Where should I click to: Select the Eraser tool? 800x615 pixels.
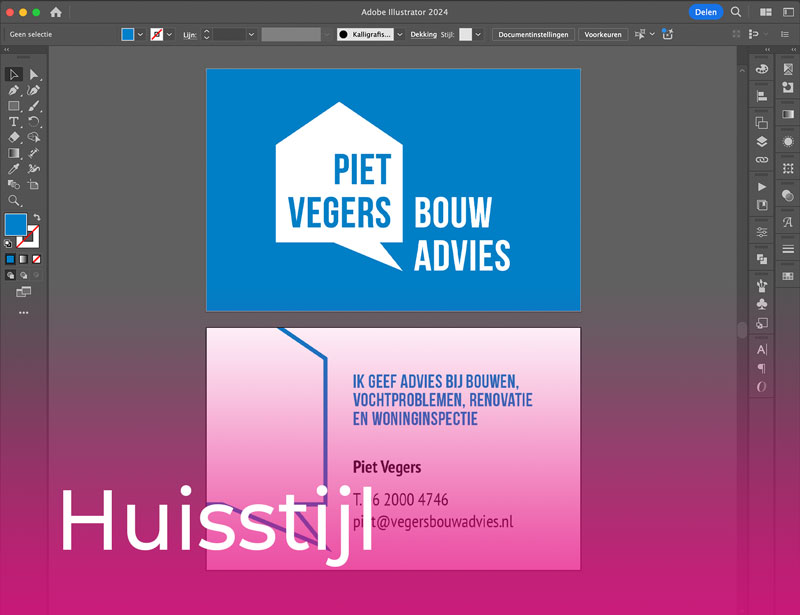coord(14,137)
